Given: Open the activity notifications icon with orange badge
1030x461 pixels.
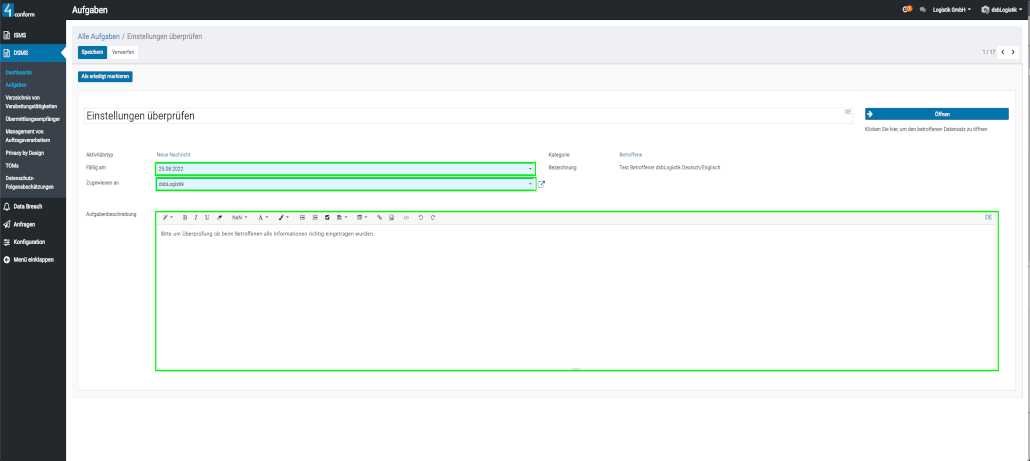Looking at the screenshot, I should coord(906,9).
